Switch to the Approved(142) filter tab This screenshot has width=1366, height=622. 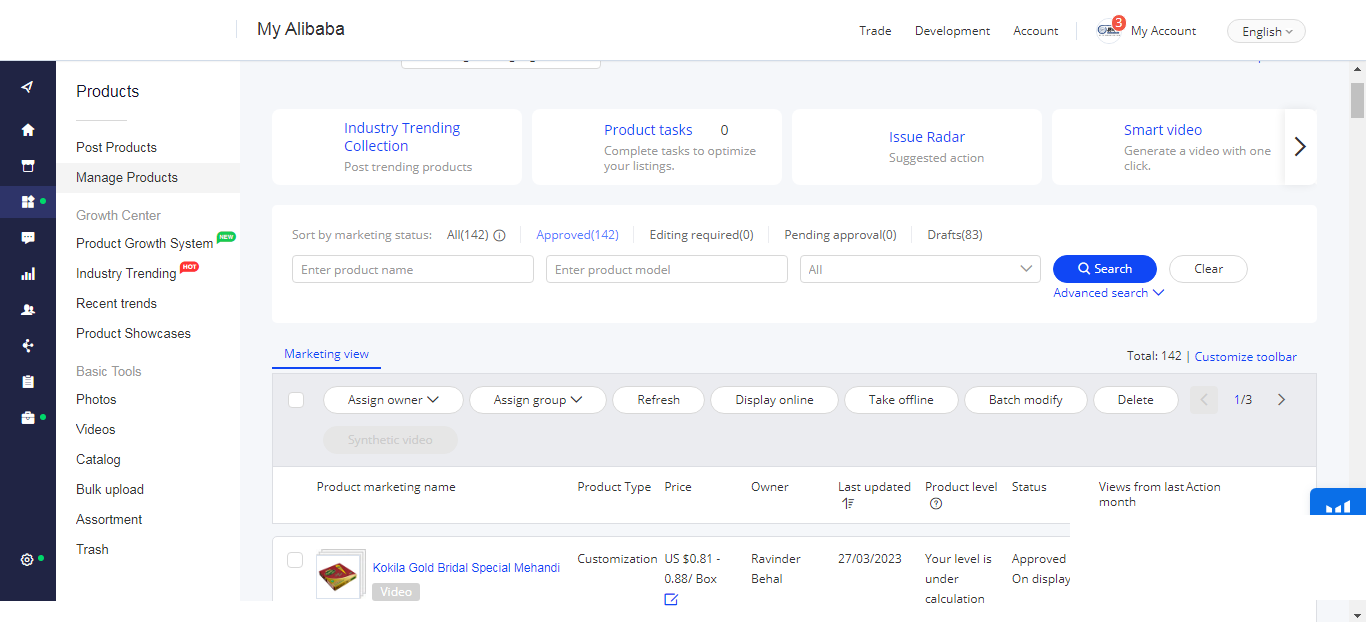tap(577, 234)
